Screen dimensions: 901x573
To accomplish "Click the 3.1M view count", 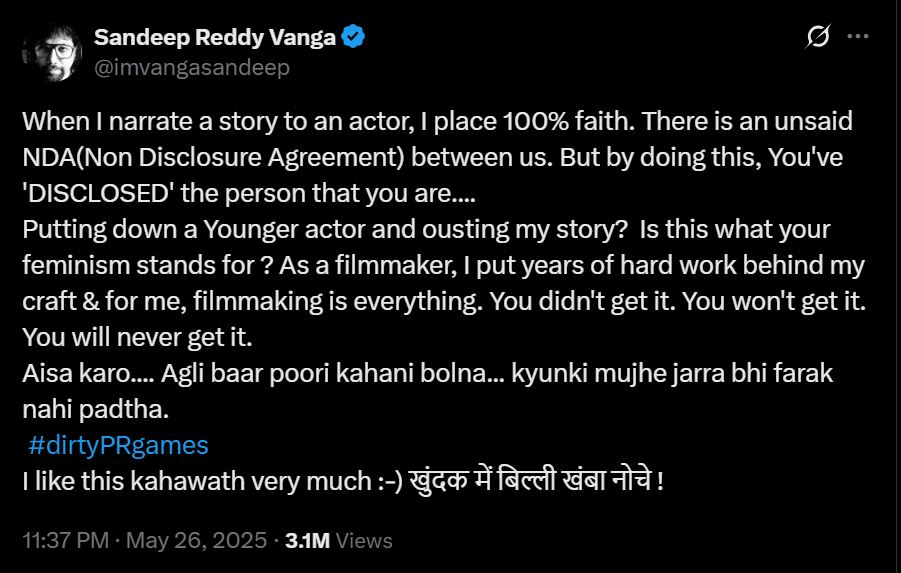I will 307,541.
